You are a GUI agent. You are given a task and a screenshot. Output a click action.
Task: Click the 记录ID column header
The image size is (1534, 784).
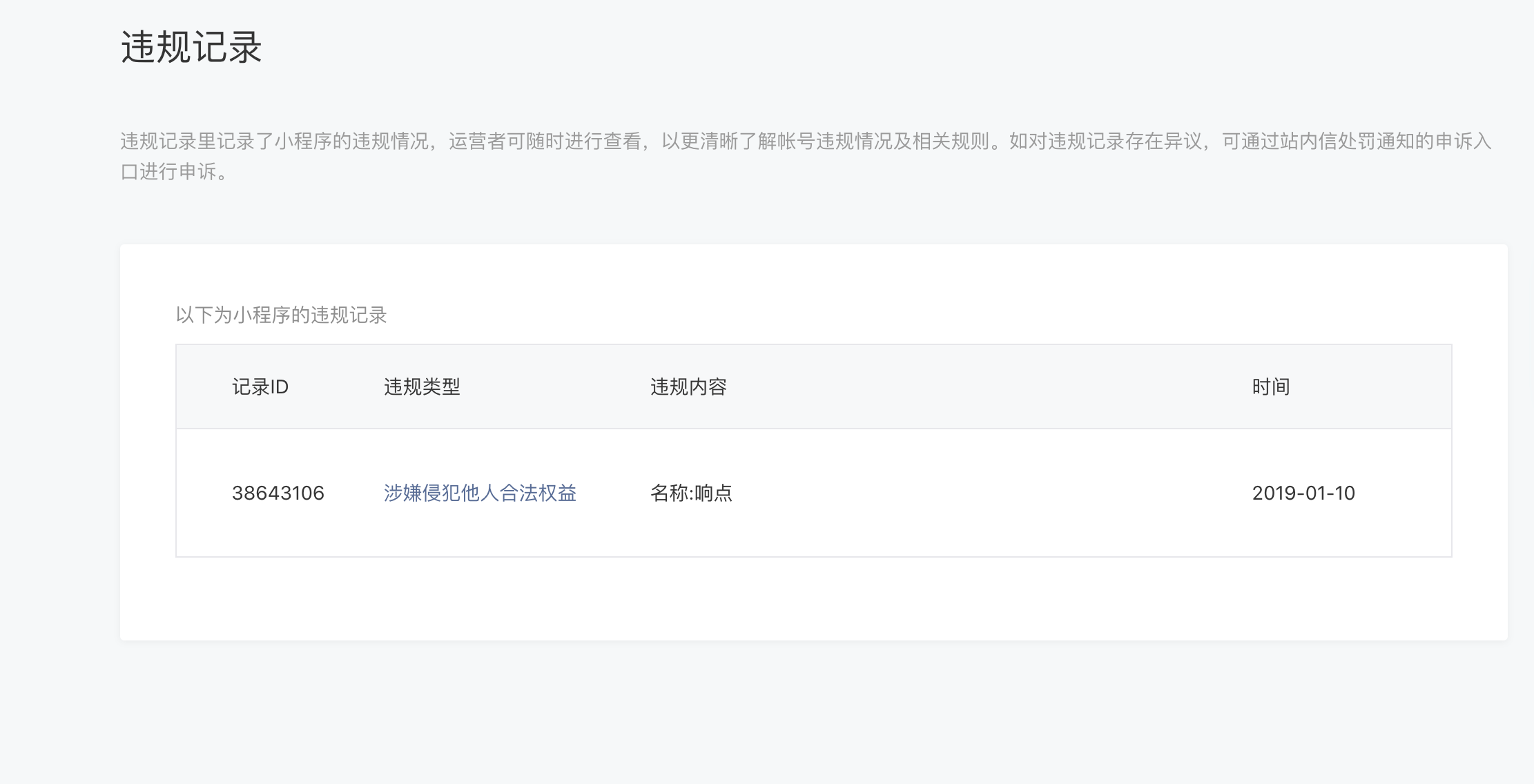260,386
